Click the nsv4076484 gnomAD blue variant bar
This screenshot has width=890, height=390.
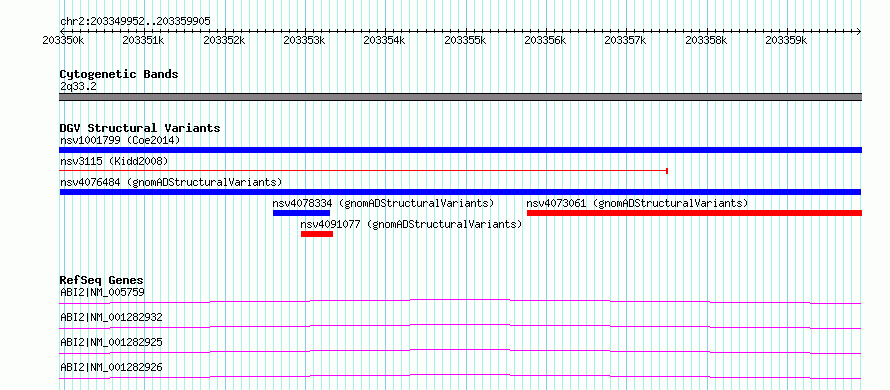click(460, 192)
